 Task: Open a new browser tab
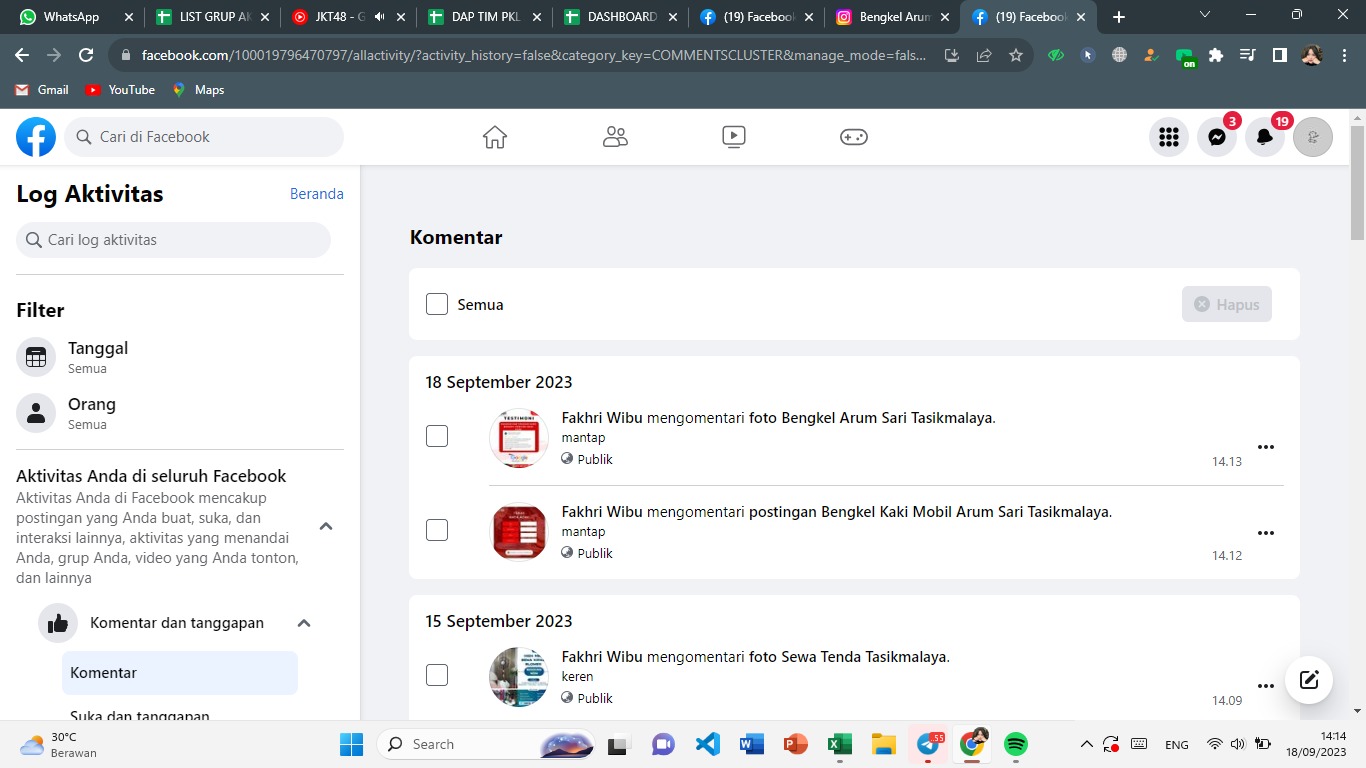(1119, 17)
